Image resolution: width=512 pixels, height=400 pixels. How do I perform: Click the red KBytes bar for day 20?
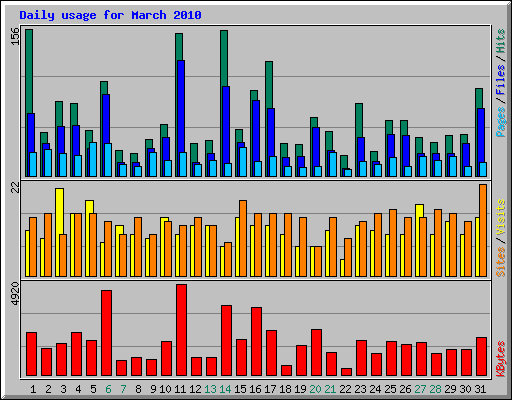coord(316,353)
